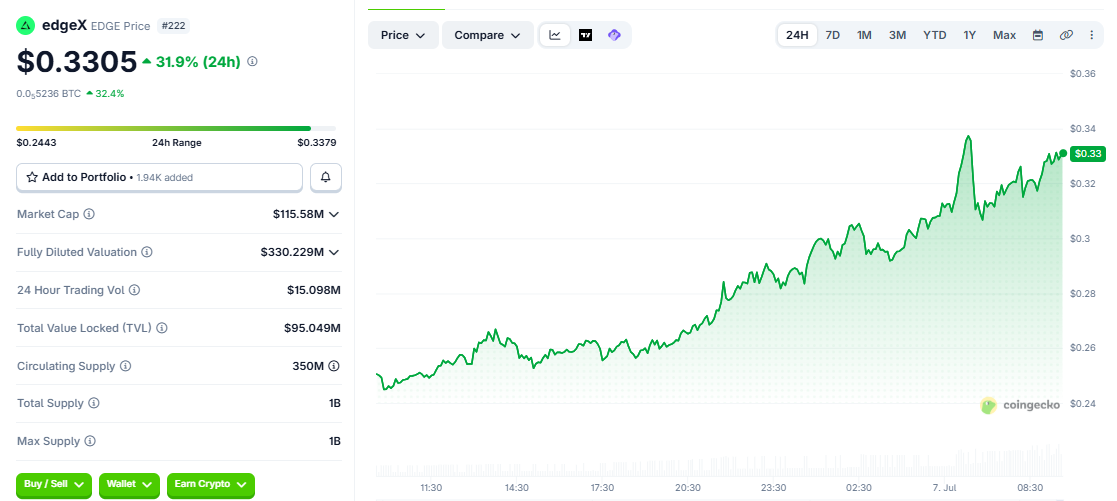Select 1M chart range
Screen dimensions: 1117x501
(x=864, y=35)
